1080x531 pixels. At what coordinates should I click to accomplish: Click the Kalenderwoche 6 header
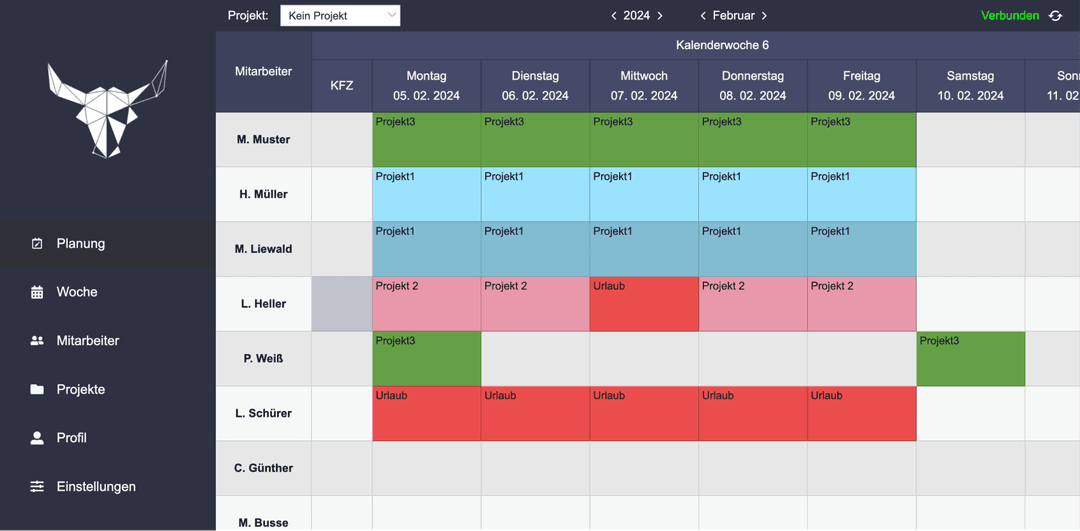click(x=723, y=45)
